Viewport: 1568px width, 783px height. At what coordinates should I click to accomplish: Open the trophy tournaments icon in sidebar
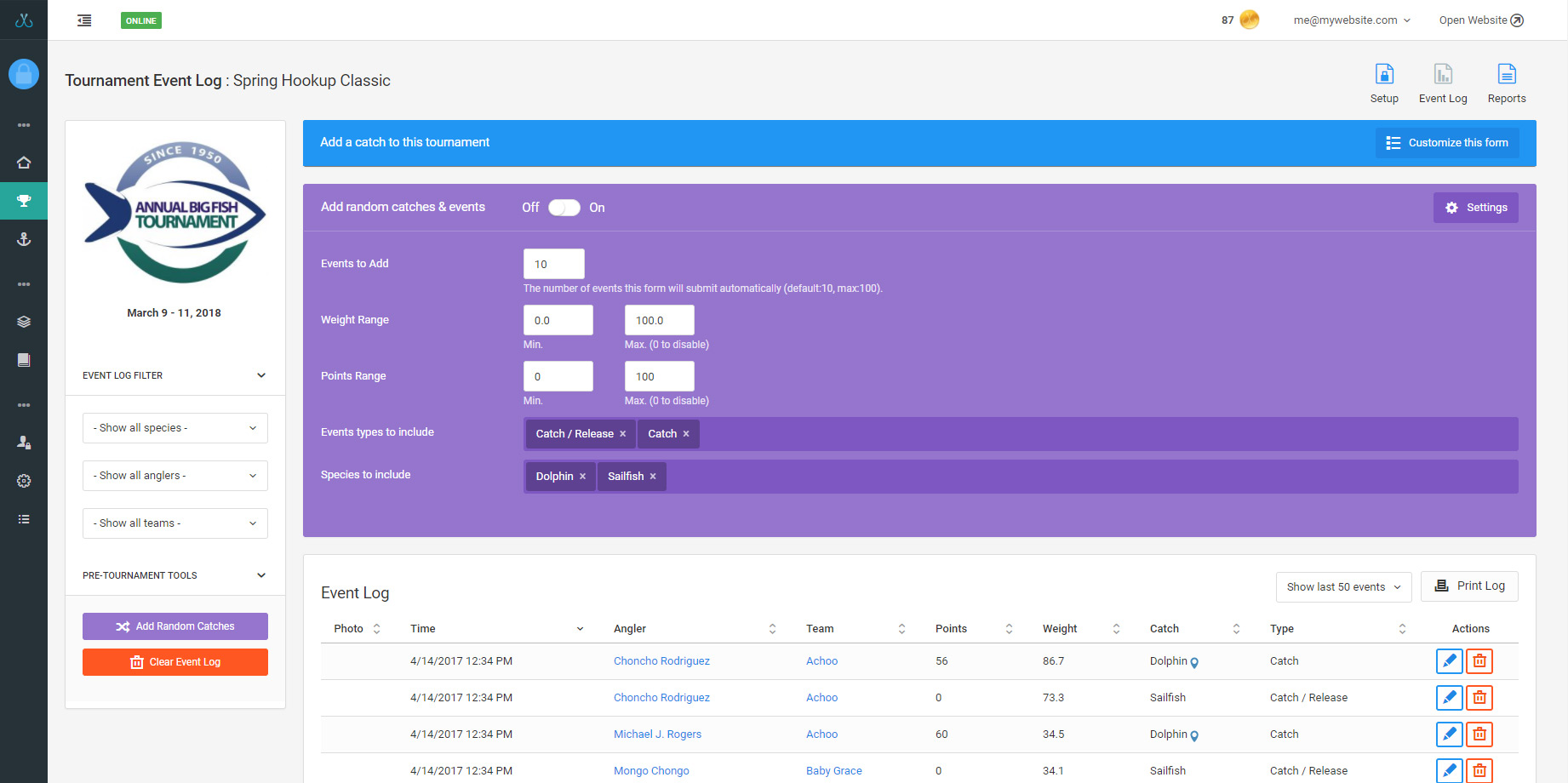pos(24,201)
